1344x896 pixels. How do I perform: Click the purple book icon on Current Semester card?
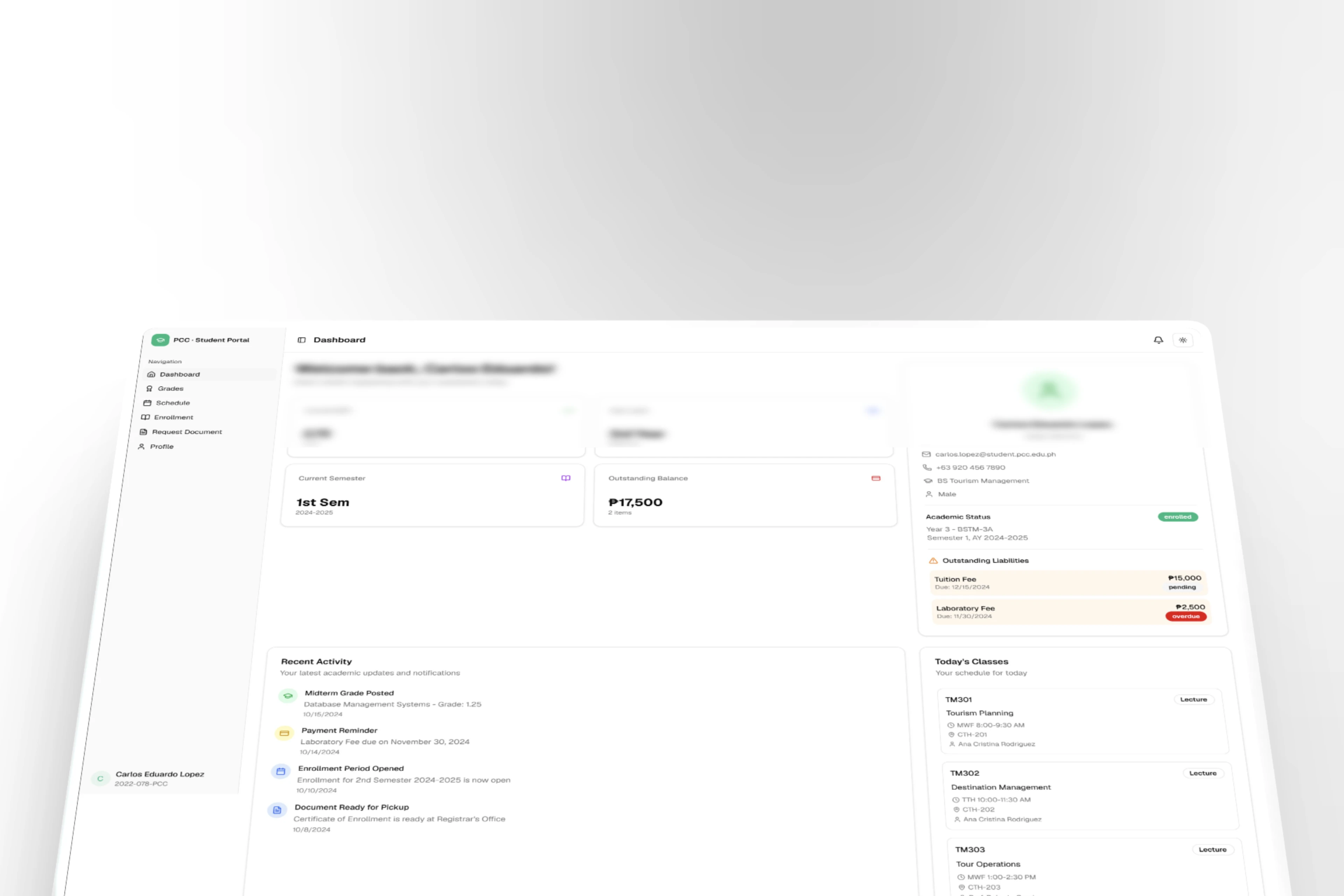(566, 478)
